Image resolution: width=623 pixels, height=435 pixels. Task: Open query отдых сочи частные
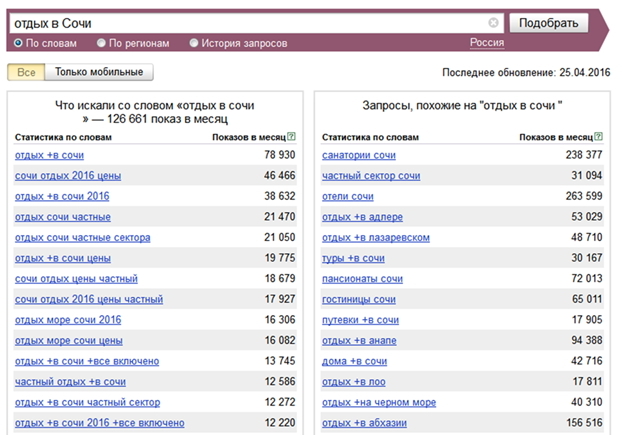click(x=63, y=217)
